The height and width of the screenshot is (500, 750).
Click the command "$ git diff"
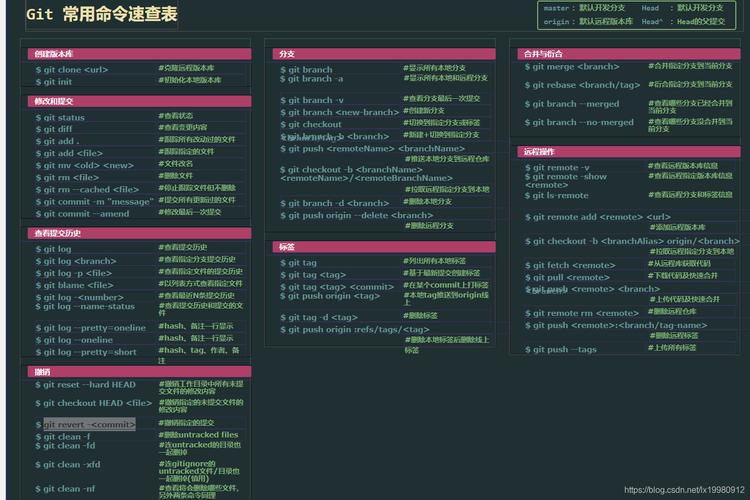(54, 129)
